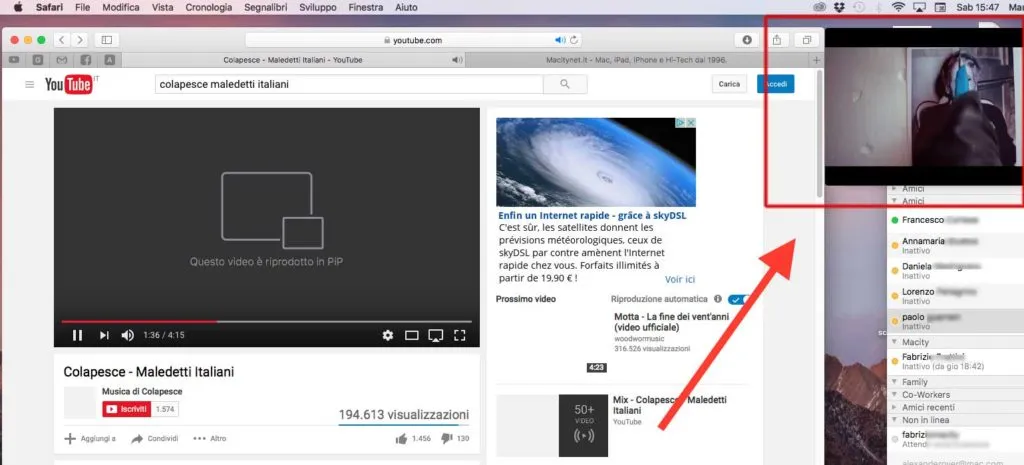Click Aggiungi a under the video

click(90, 438)
